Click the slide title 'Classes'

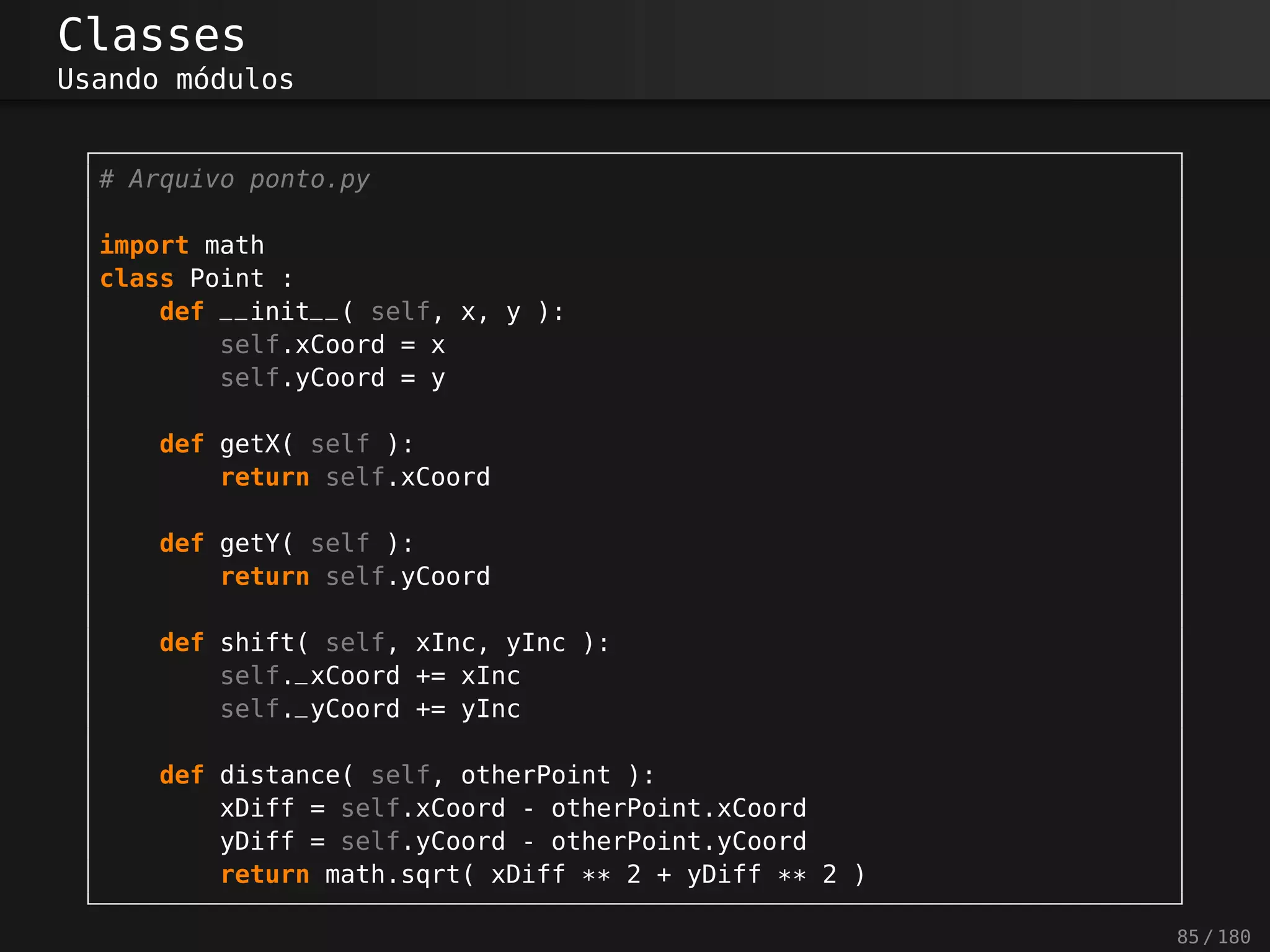coord(151,35)
